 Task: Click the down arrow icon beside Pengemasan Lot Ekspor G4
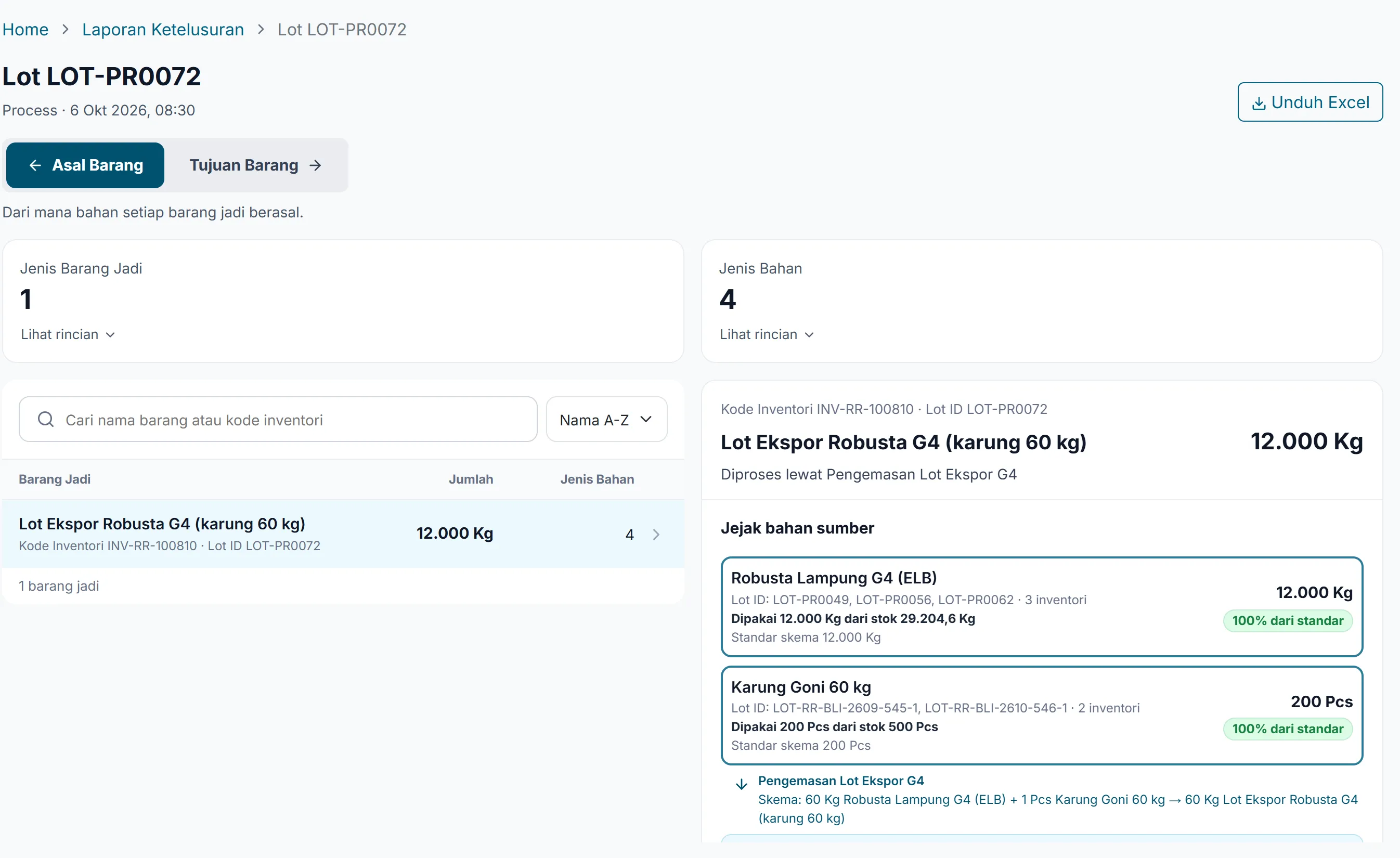click(741, 784)
